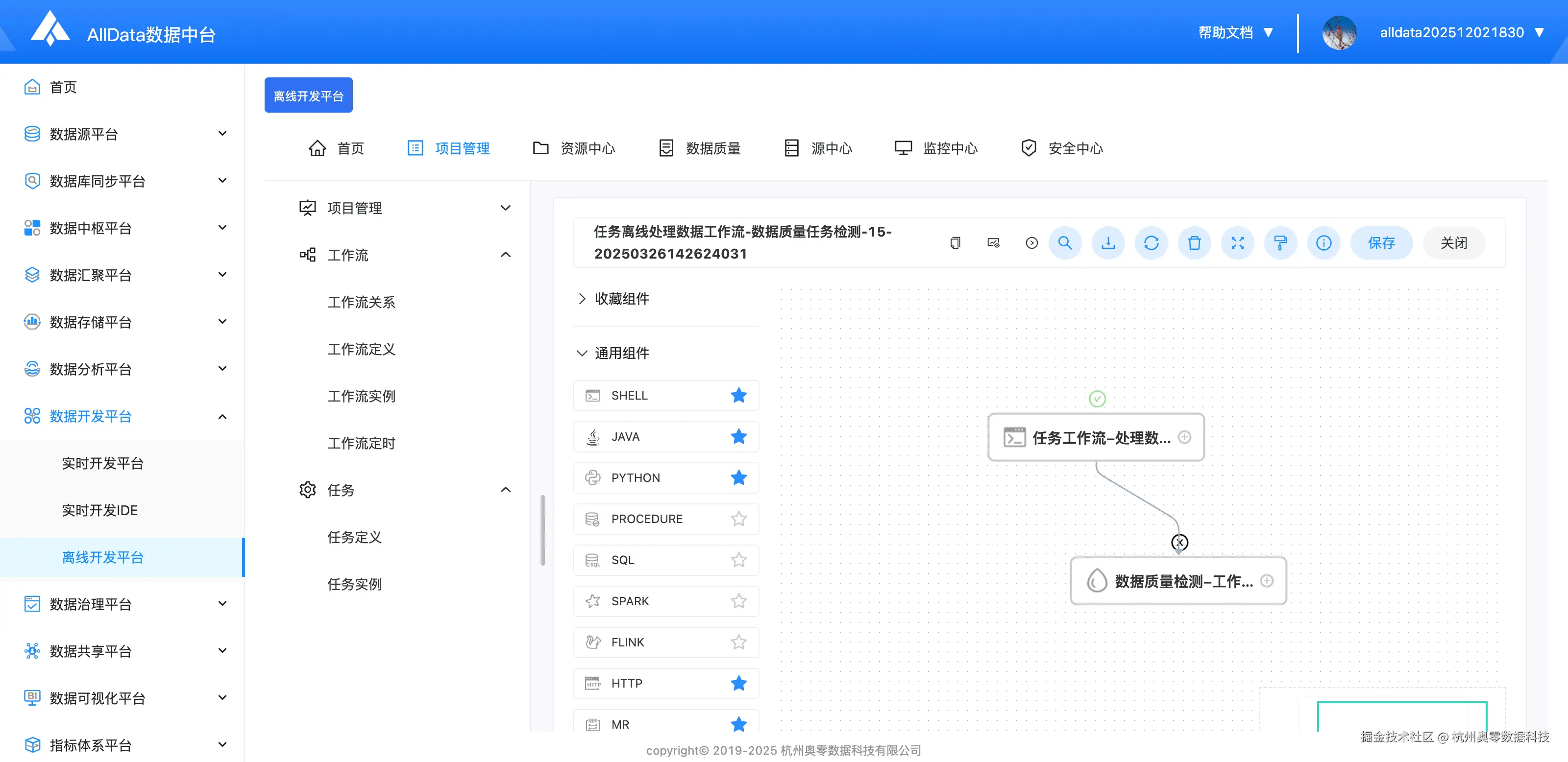Click the info circle toolbar icon
Viewport: 1568px width, 762px height.
click(x=1324, y=243)
